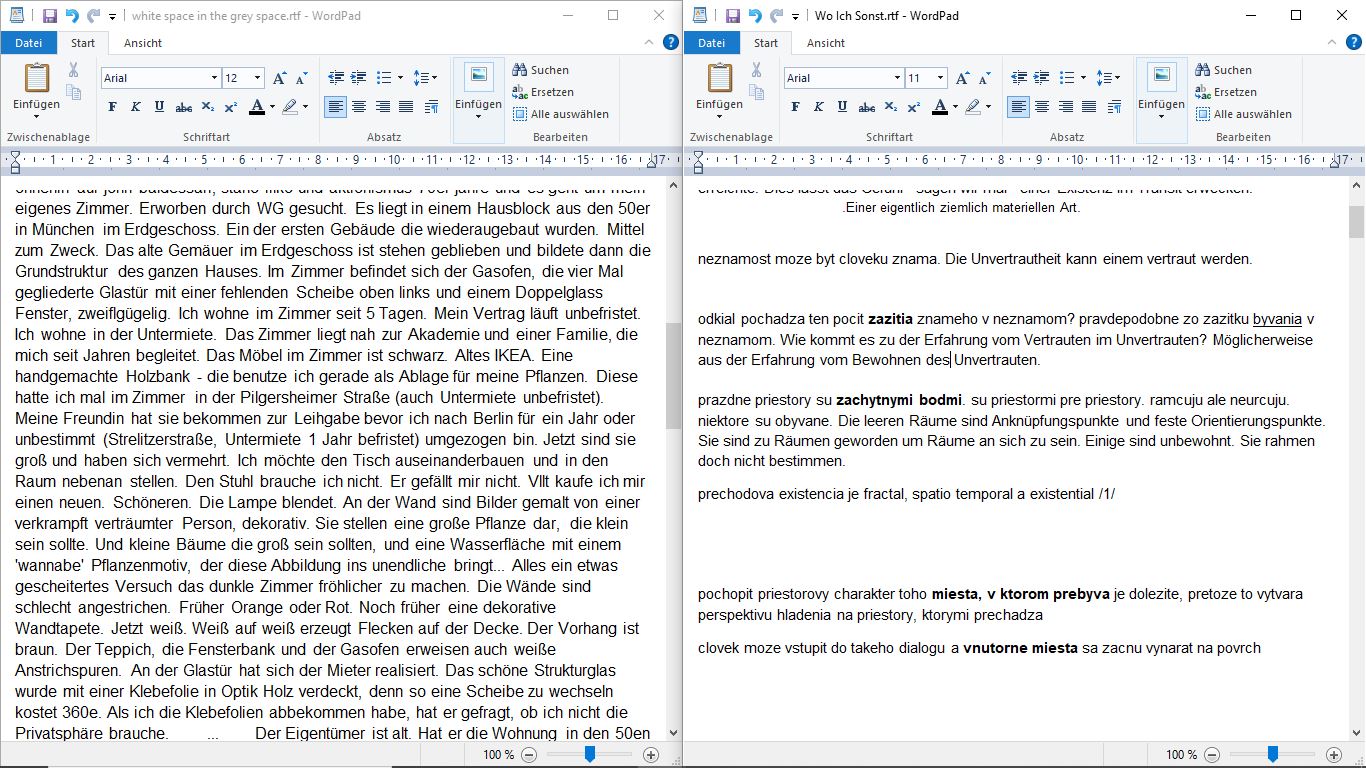
Task: Click zoom slider handle in left window
Action: 590,755
